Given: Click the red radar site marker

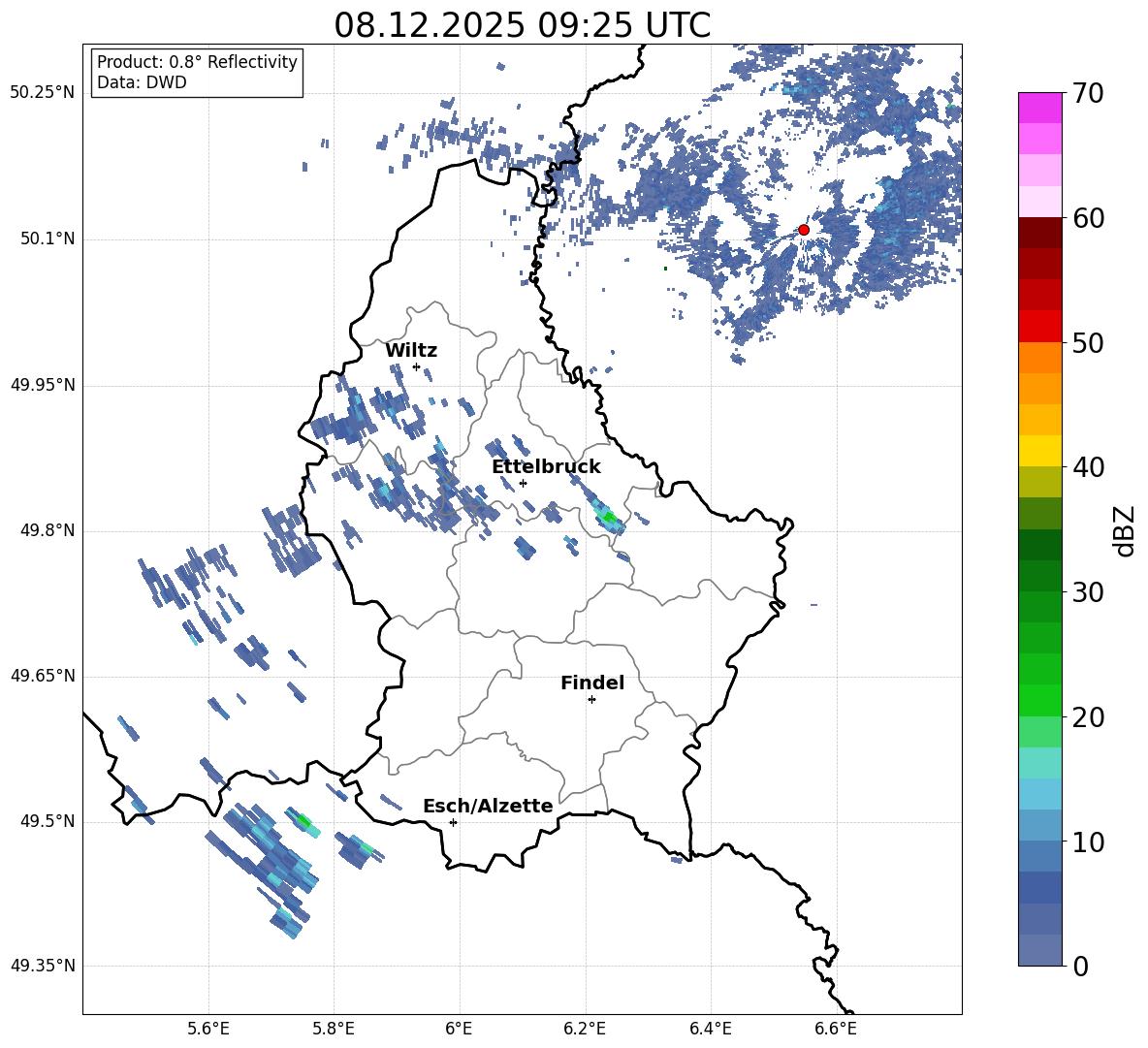Looking at the screenshot, I should pyautogui.click(x=804, y=230).
